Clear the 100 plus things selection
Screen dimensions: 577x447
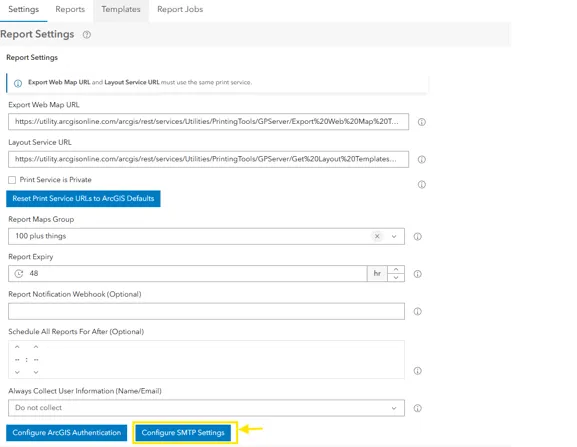click(377, 236)
